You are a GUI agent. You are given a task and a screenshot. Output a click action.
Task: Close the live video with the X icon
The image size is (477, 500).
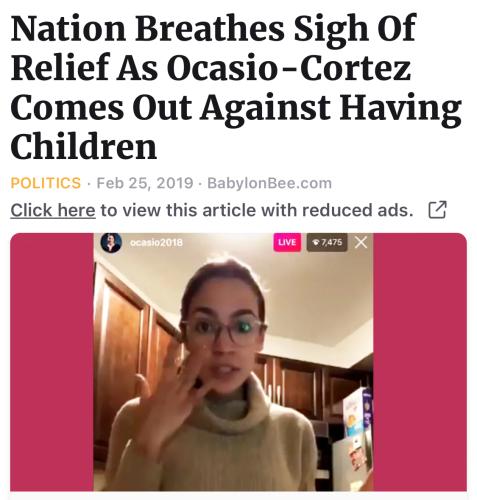click(361, 242)
